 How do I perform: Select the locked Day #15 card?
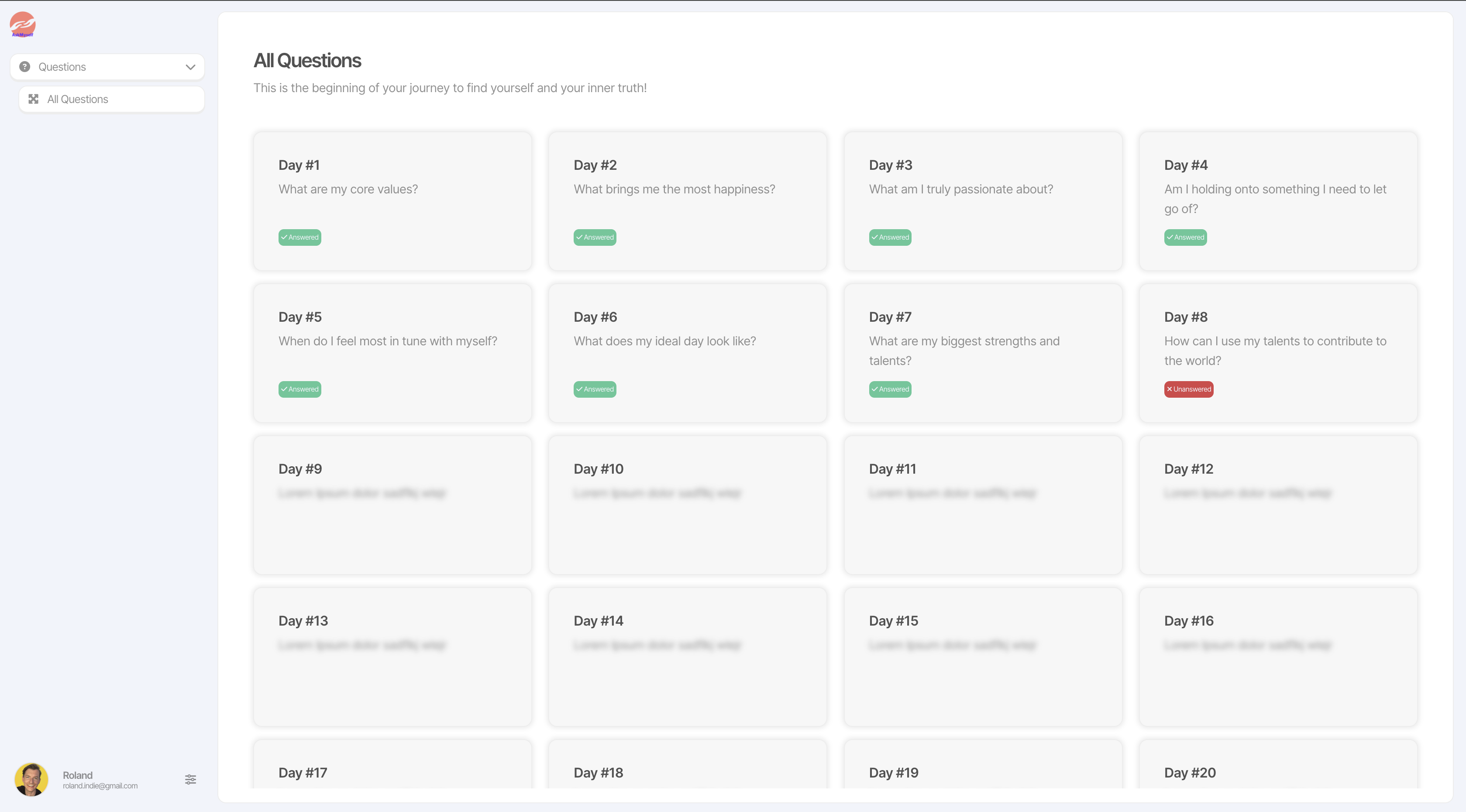pyautogui.click(x=983, y=657)
